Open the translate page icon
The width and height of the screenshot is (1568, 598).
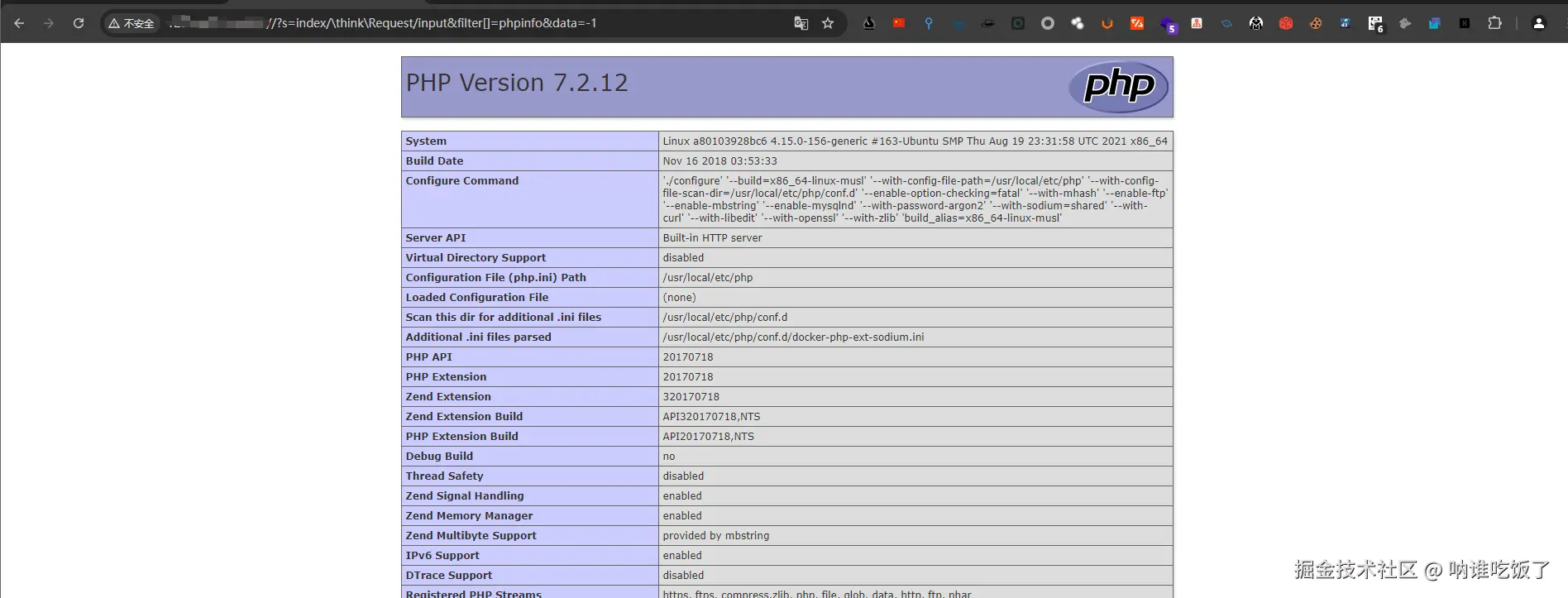801,23
